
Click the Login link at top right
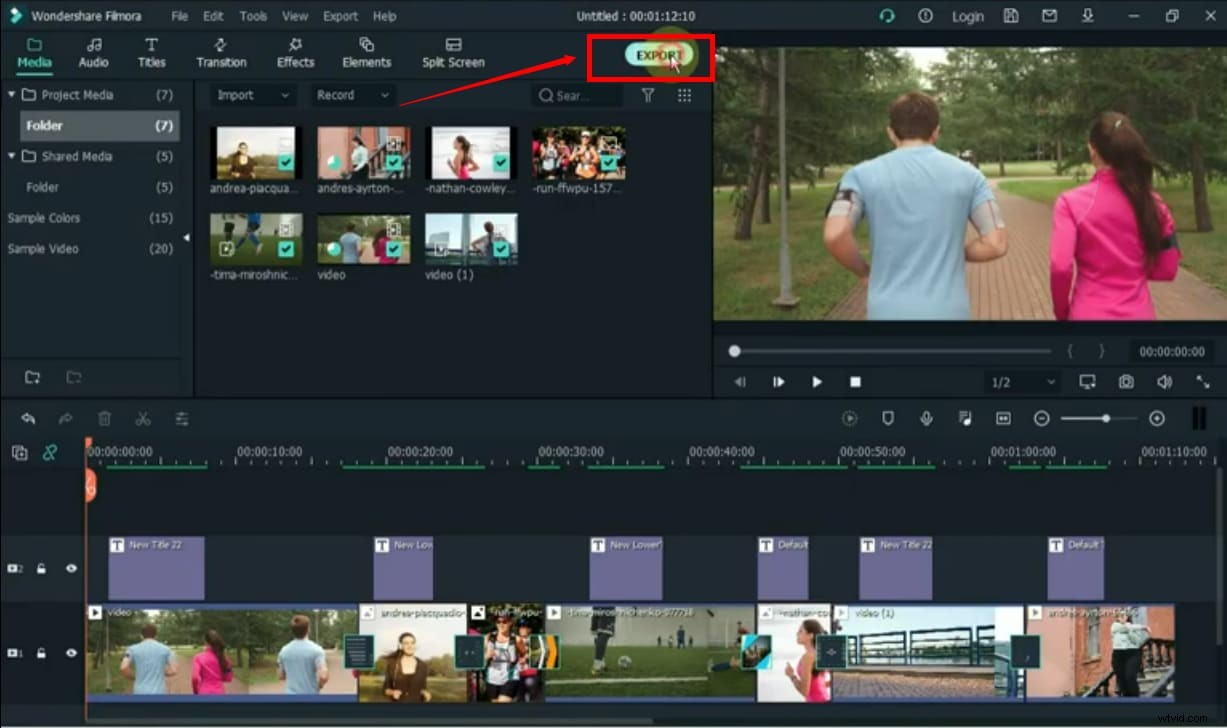click(x=967, y=16)
